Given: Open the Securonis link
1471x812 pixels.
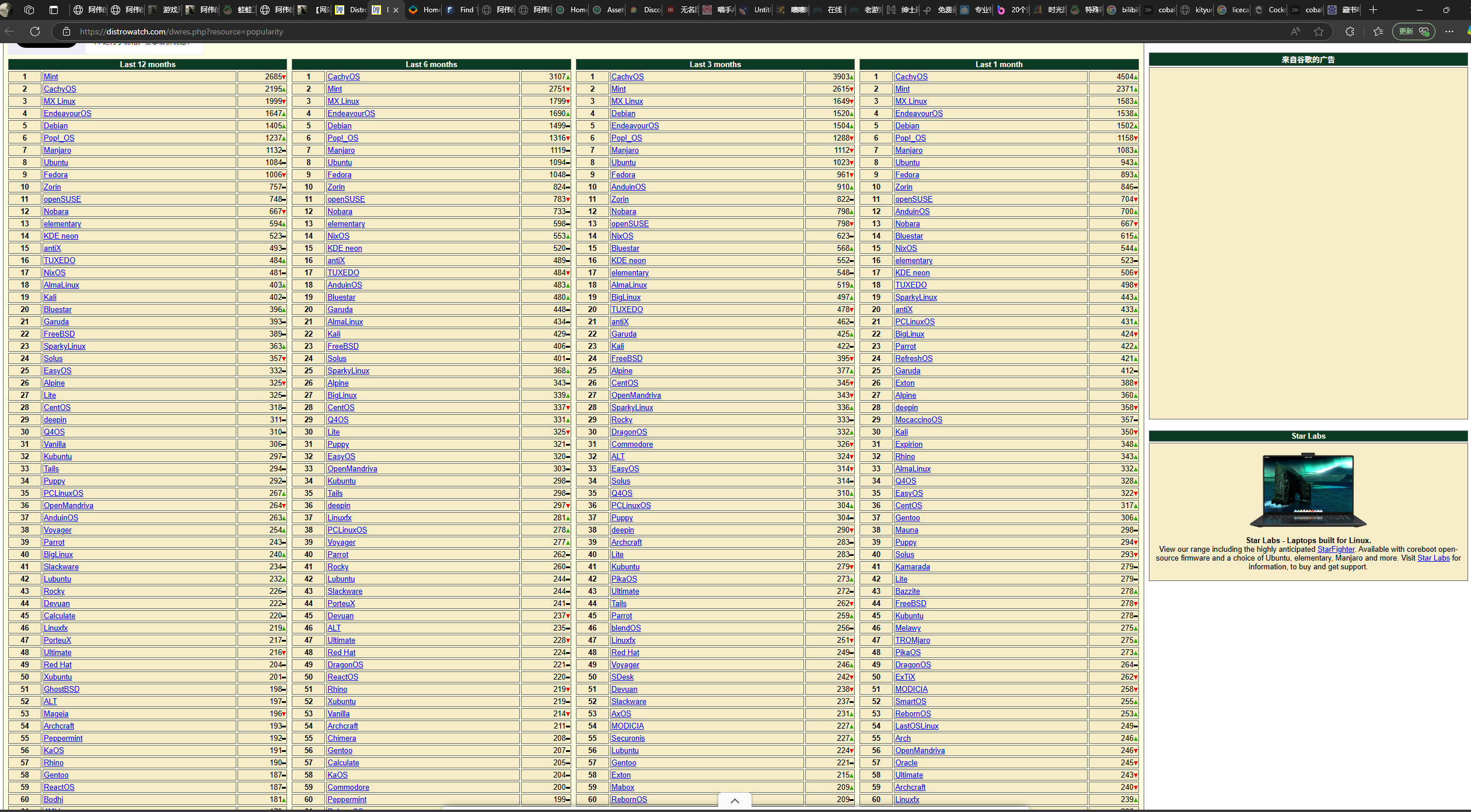Looking at the screenshot, I should [628, 738].
